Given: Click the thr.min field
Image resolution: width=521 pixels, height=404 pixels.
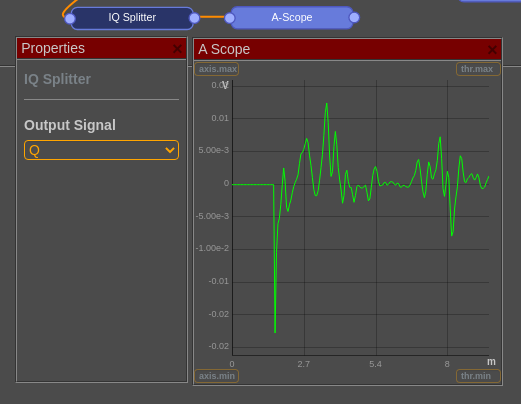Looking at the screenshot, I should coord(478,376).
